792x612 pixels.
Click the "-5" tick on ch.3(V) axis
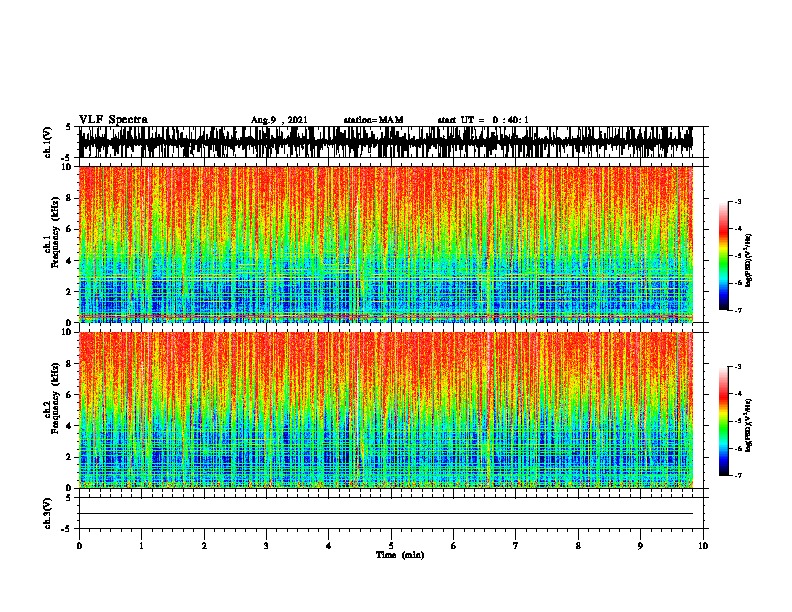click(67, 529)
